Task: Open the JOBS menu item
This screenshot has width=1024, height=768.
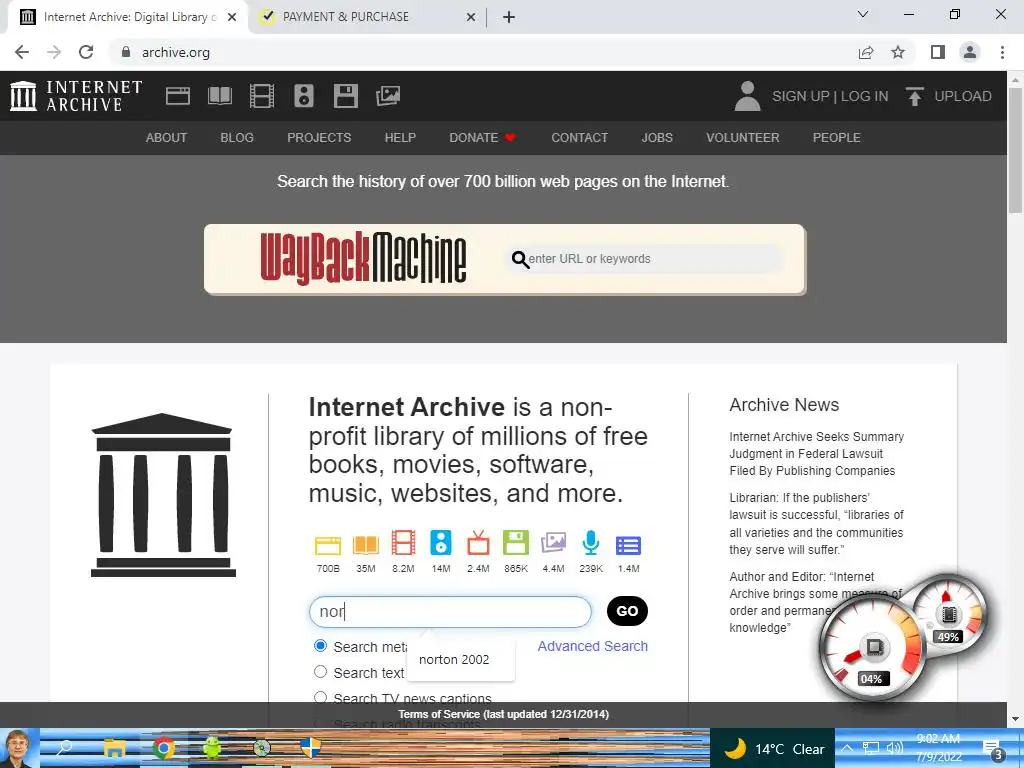Action: click(656, 138)
